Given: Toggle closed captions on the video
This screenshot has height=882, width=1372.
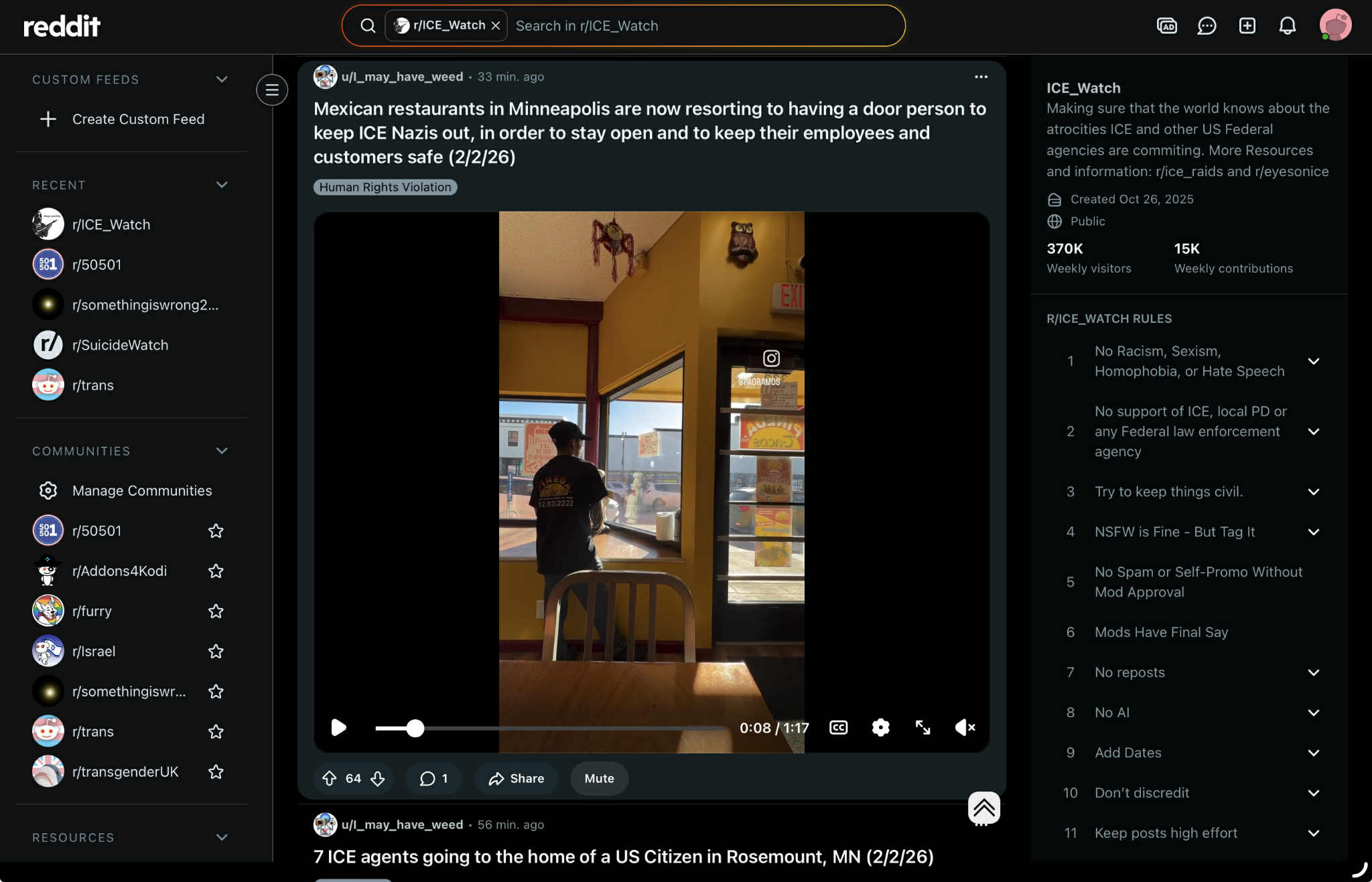Looking at the screenshot, I should coord(838,727).
